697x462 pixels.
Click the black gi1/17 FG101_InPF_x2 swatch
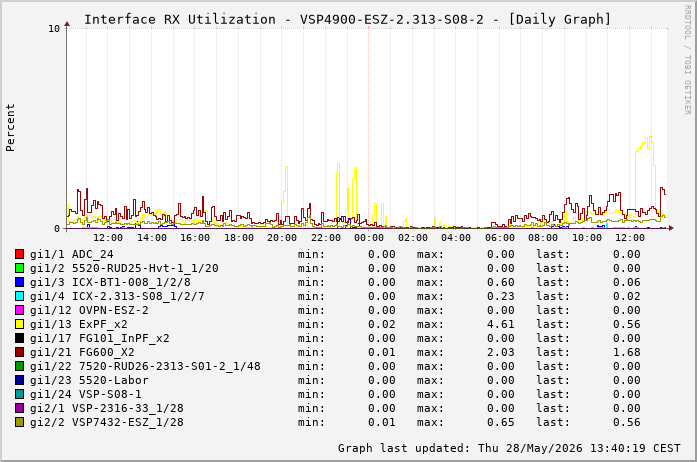coord(19,338)
